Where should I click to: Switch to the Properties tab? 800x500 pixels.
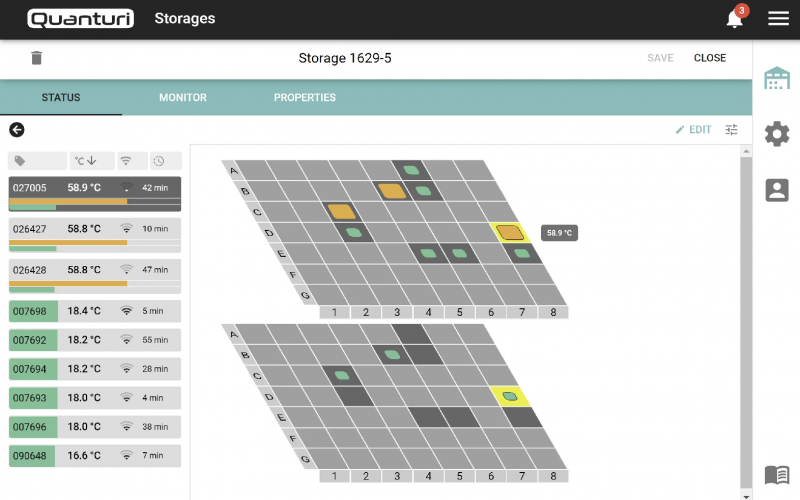tap(305, 98)
